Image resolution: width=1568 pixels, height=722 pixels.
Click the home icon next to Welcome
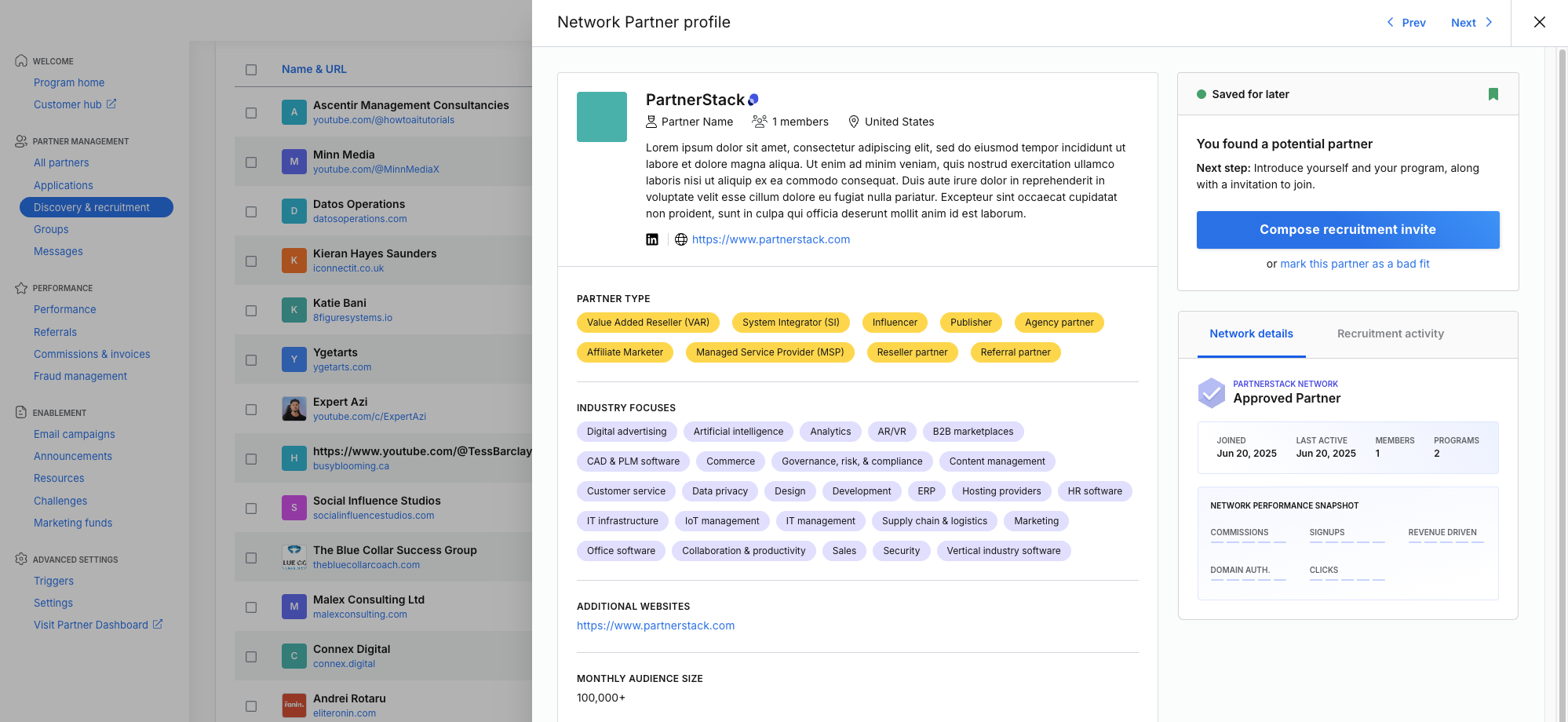tap(20, 60)
